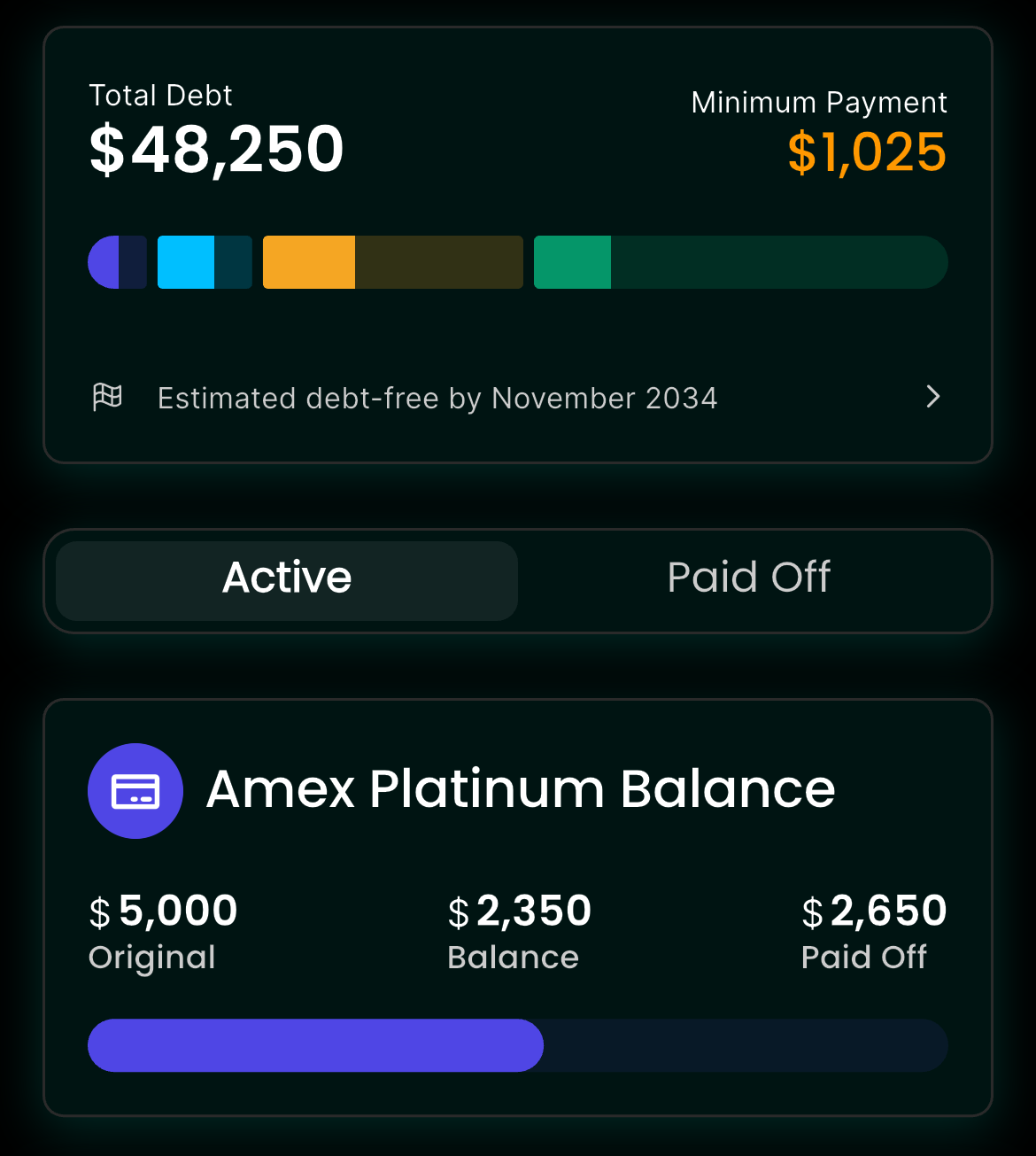
Task: Click the $5,000 Original amount
Action: click(x=163, y=912)
